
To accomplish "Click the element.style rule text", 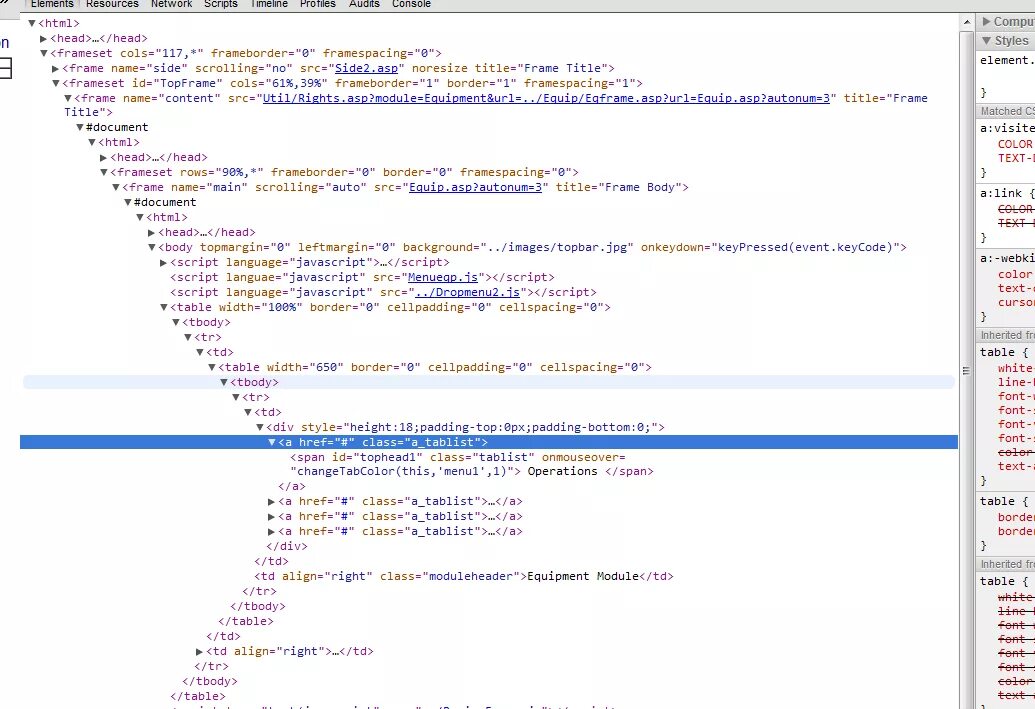I will pyautogui.click(x=1007, y=61).
